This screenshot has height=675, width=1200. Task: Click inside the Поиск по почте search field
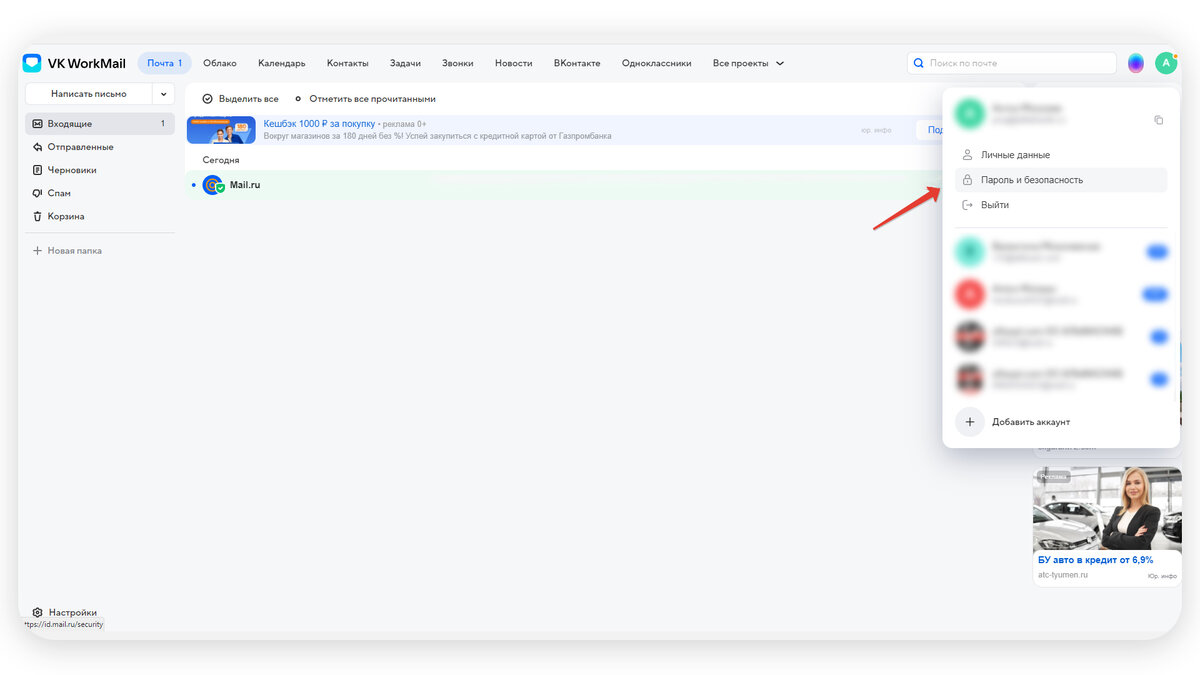(1011, 63)
